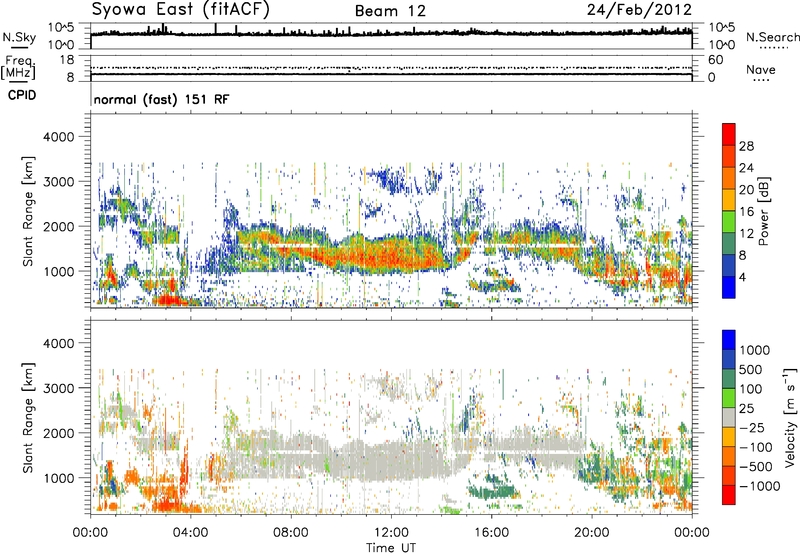This screenshot has height=554, width=800.
Task: Click the 'Beam 12' label
Action: click(390, 11)
